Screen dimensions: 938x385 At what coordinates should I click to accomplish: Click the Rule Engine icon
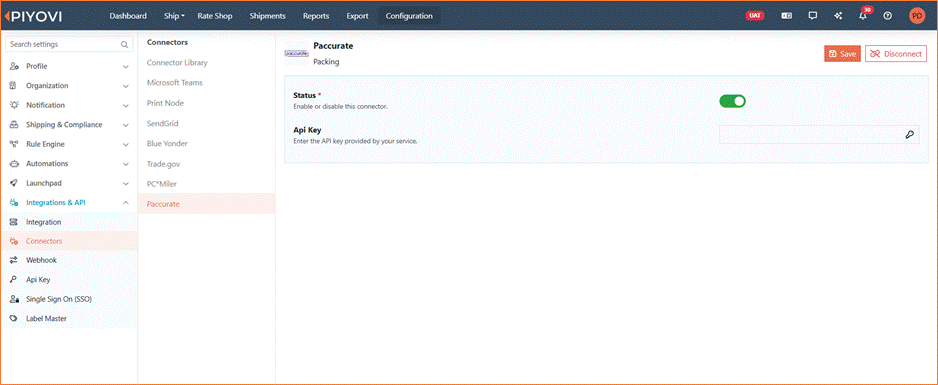[x=14, y=144]
